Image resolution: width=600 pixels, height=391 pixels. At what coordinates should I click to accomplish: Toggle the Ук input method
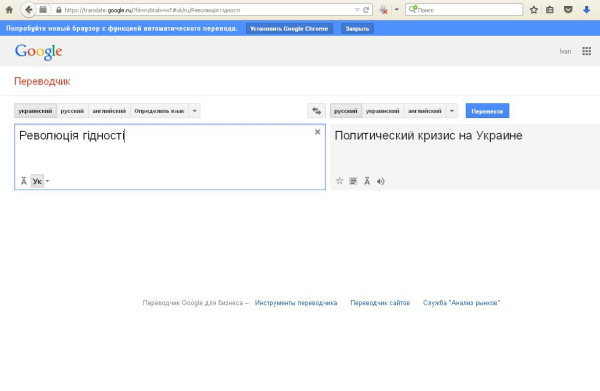(37, 181)
